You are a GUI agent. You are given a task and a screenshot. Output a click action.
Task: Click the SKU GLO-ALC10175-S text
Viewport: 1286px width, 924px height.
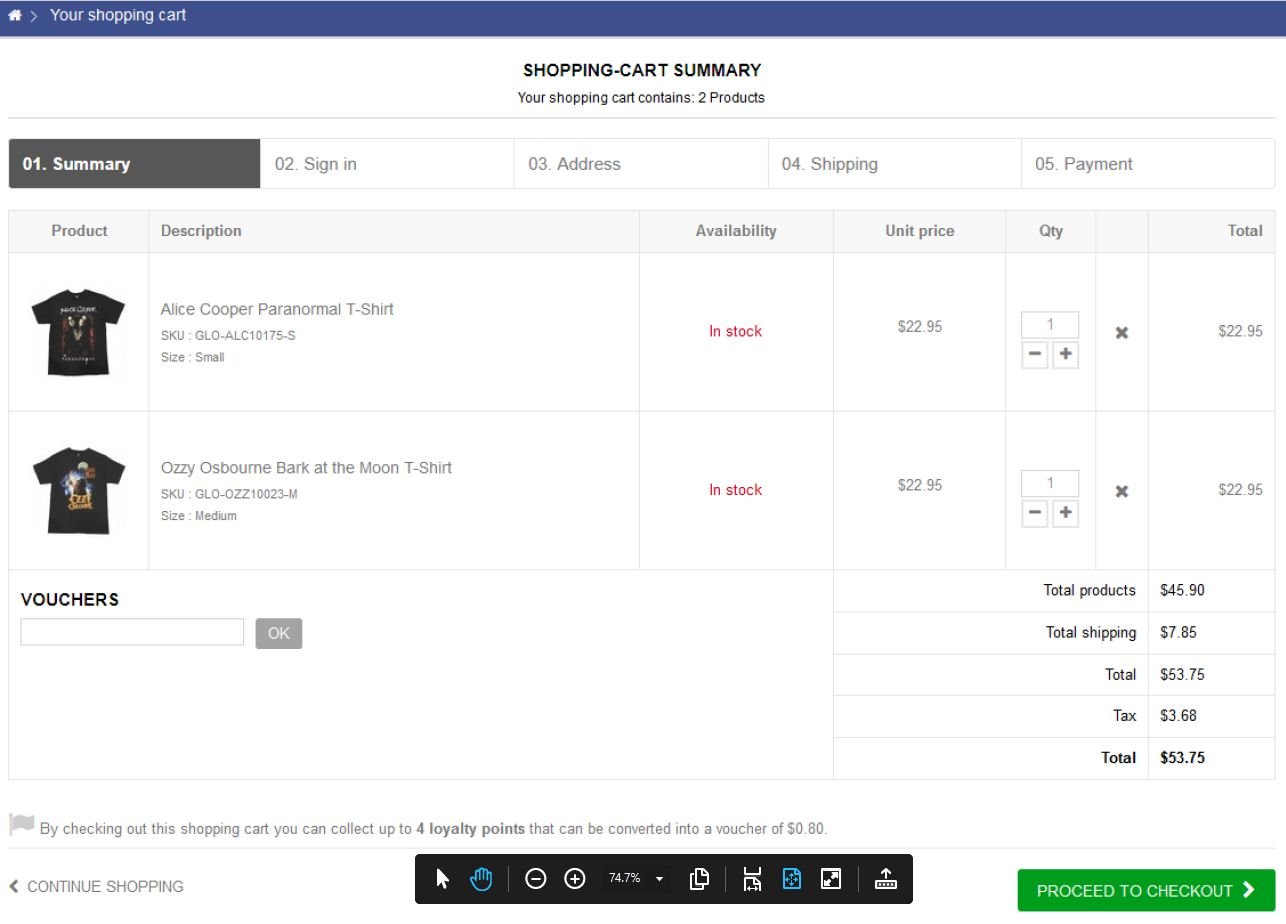[x=228, y=336]
